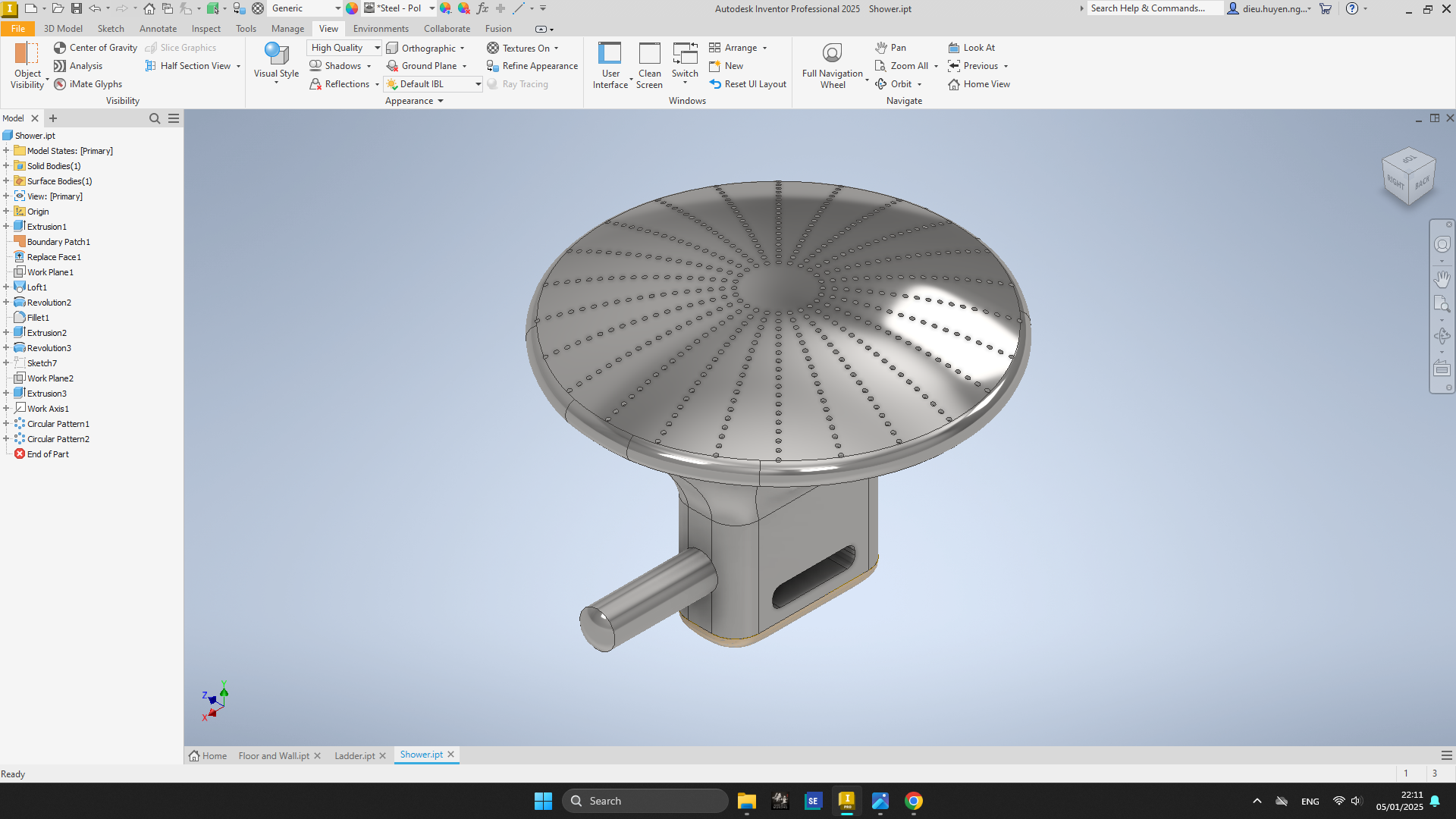Open the File menu
Viewport: 1456px width, 819px height.
tap(18, 29)
